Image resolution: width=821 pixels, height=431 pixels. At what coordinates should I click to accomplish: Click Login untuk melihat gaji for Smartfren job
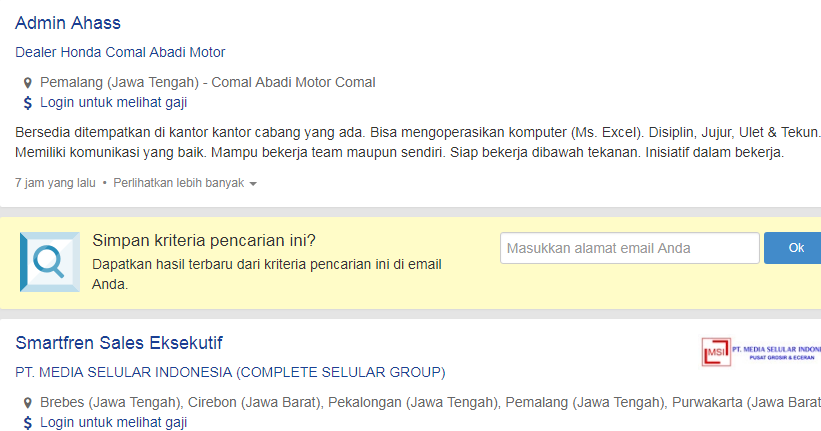(x=113, y=422)
